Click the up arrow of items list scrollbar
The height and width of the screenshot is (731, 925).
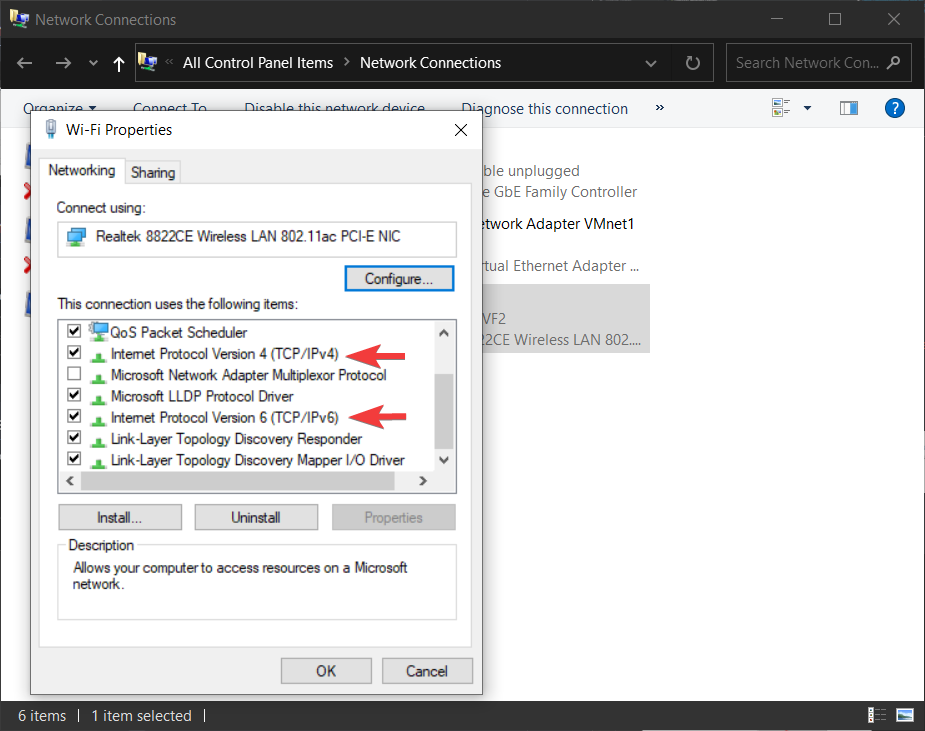(x=444, y=333)
